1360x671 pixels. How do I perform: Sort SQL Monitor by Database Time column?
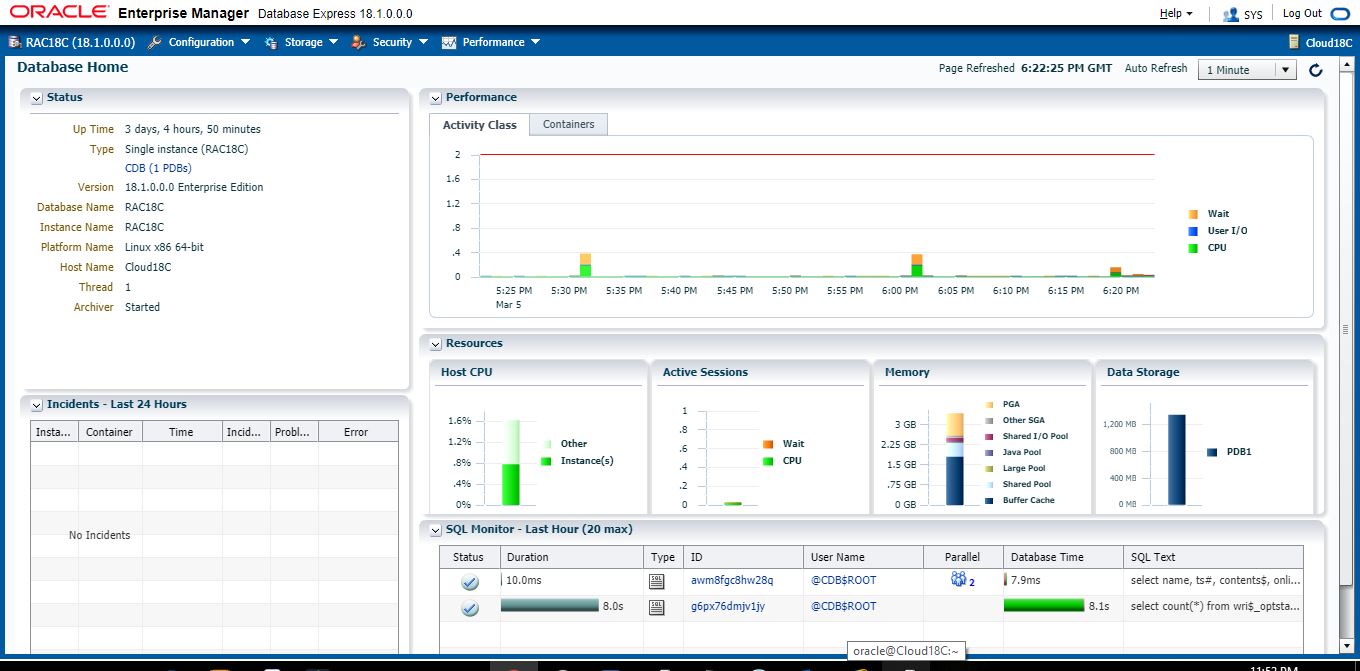click(1063, 557)
